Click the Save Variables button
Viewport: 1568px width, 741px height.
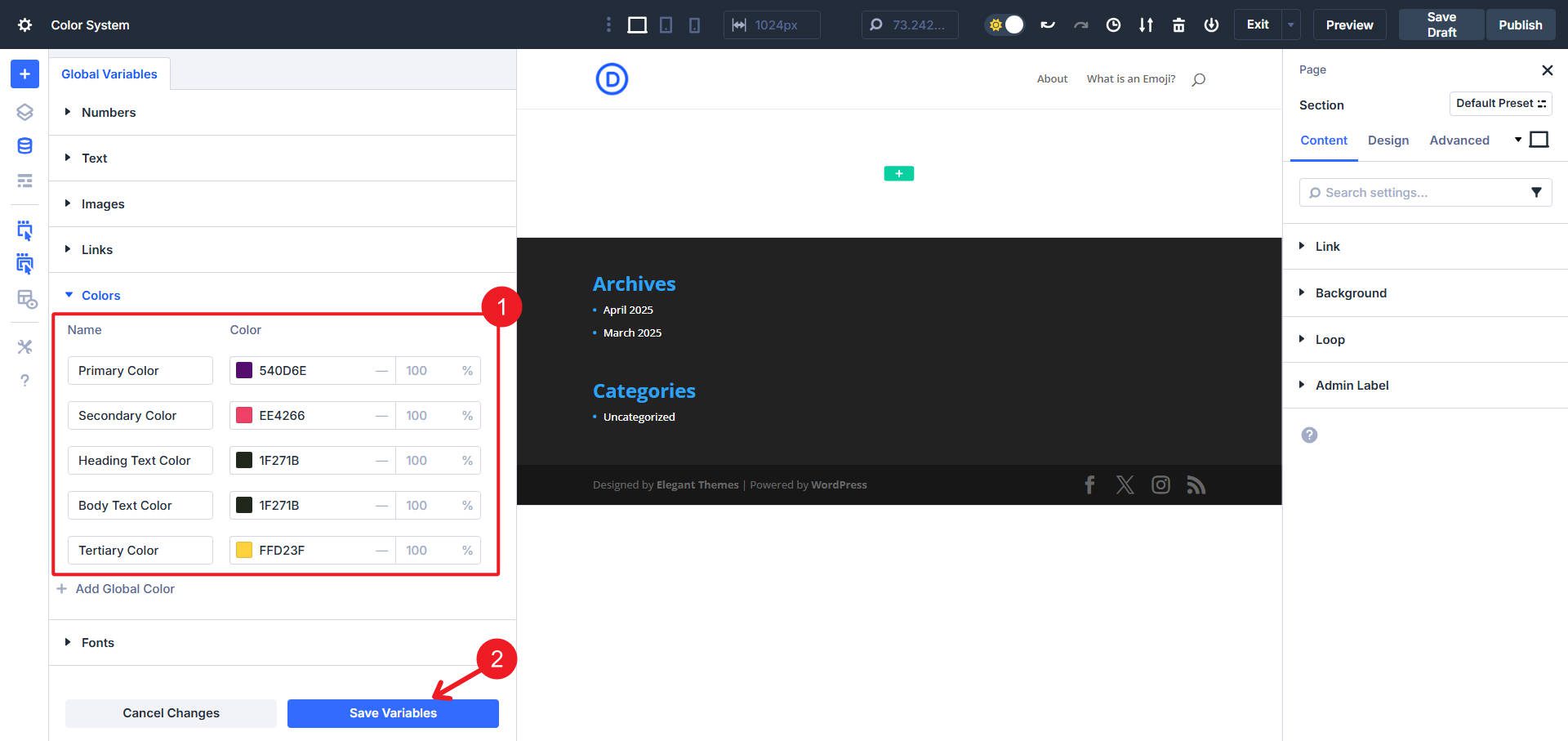(393, 712)
